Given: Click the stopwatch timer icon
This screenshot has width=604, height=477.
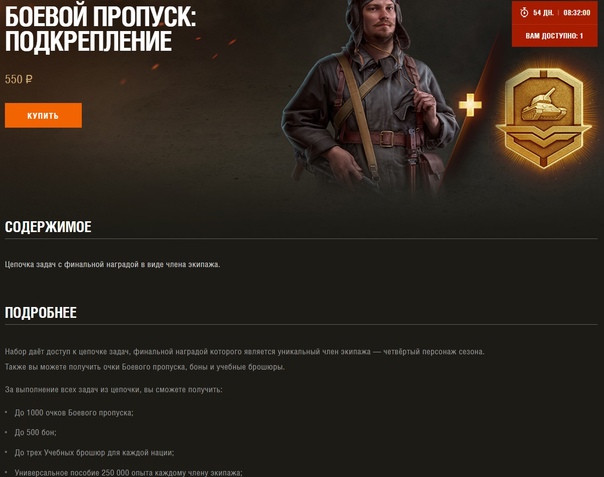Looking at the screenshot, I should click(524, 13).
